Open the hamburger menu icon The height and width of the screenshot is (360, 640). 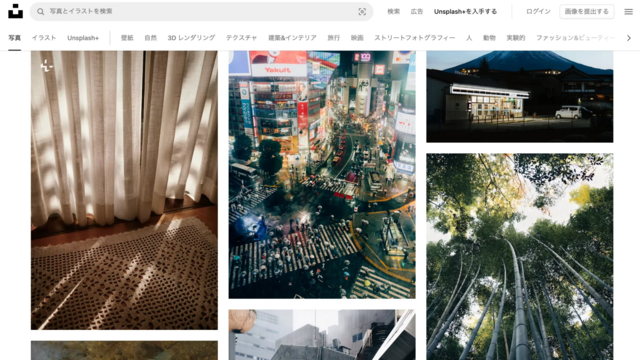pyautogui.click(x=629, y=12)
